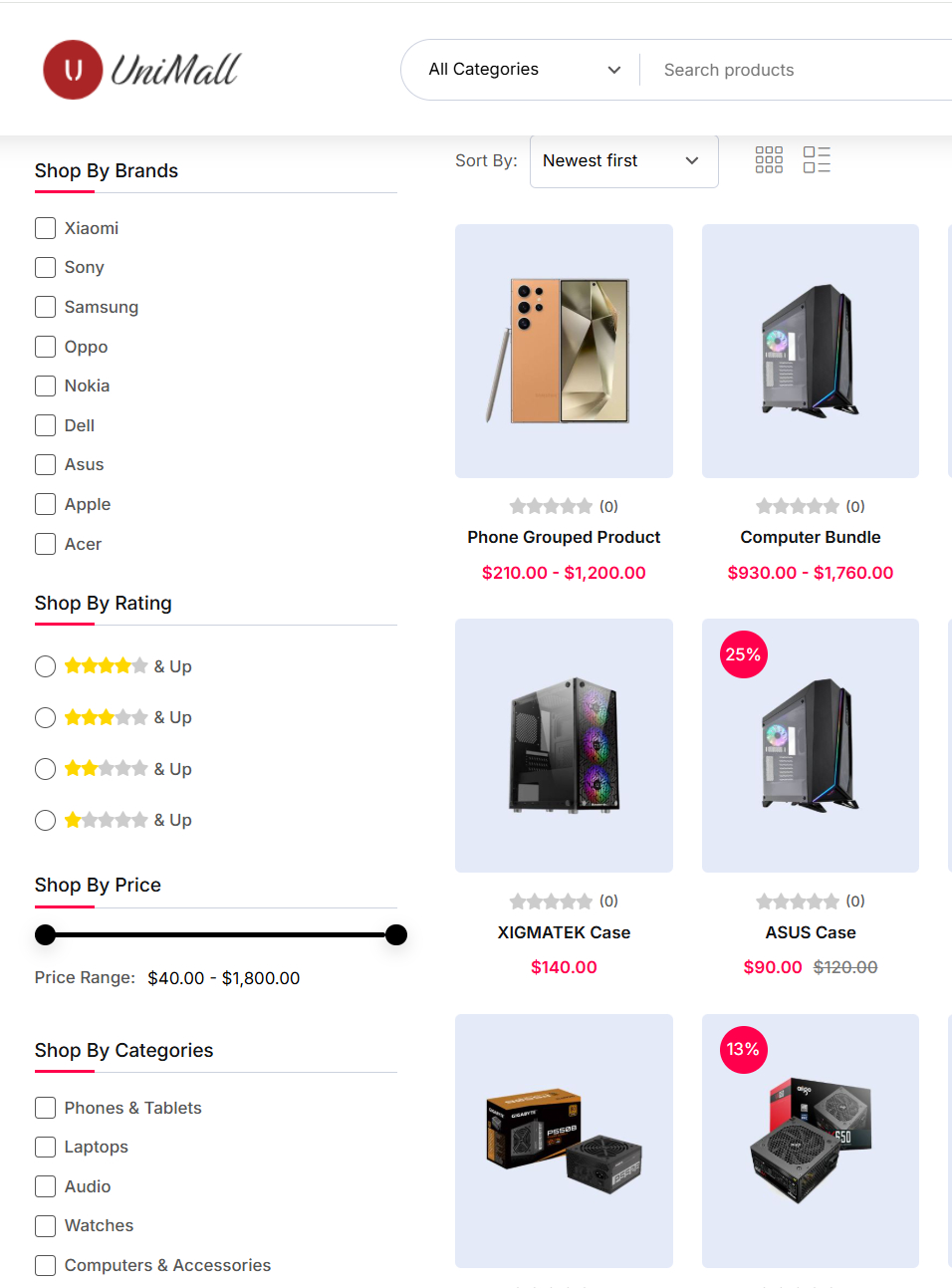Click Computer Bundle star rating
Image resolution: width=952 pixels, height=1288 pixels.
(798, 506)
